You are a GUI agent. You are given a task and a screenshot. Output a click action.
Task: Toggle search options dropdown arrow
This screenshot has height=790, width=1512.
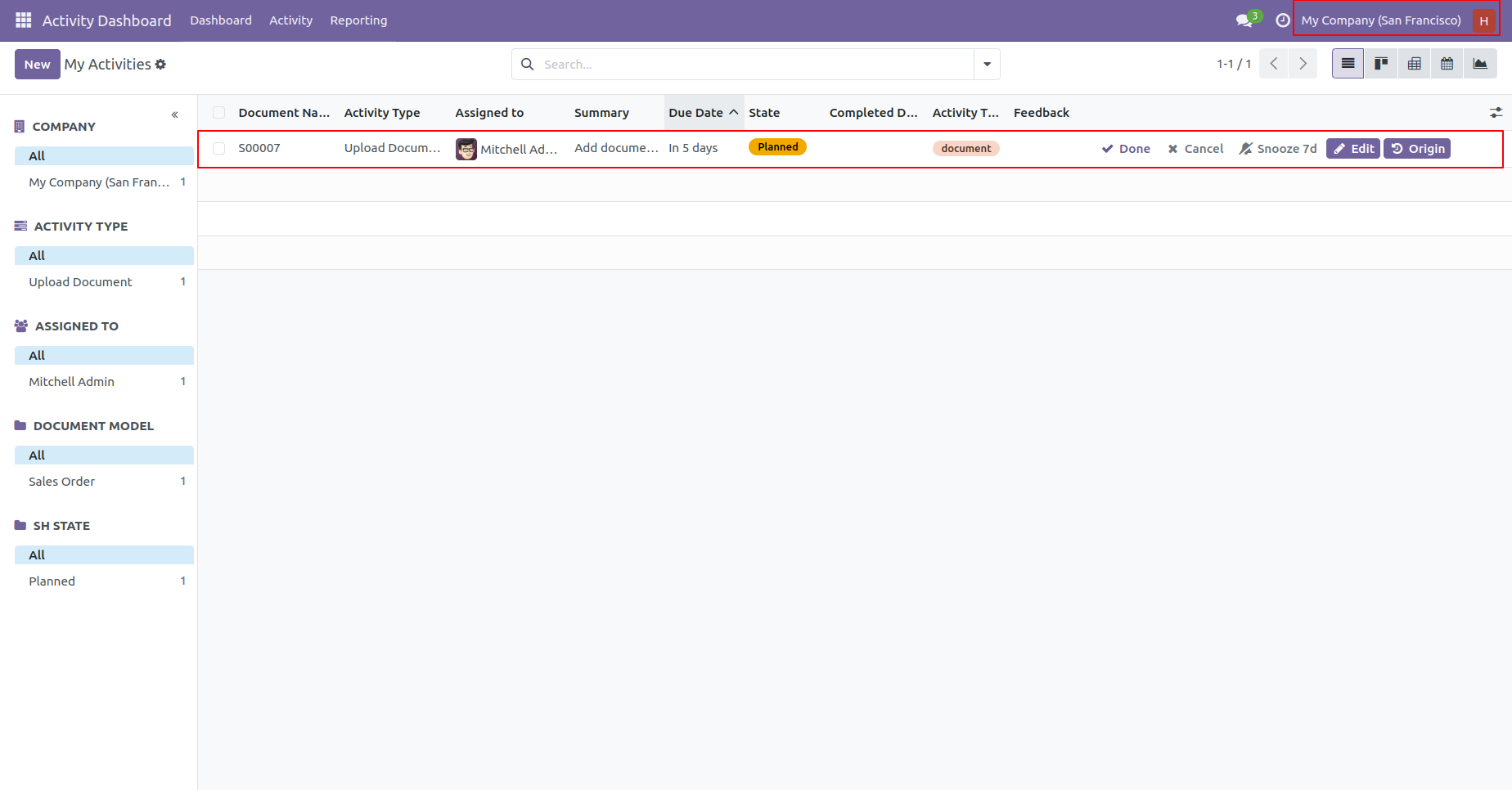click(x=987, y=64)
